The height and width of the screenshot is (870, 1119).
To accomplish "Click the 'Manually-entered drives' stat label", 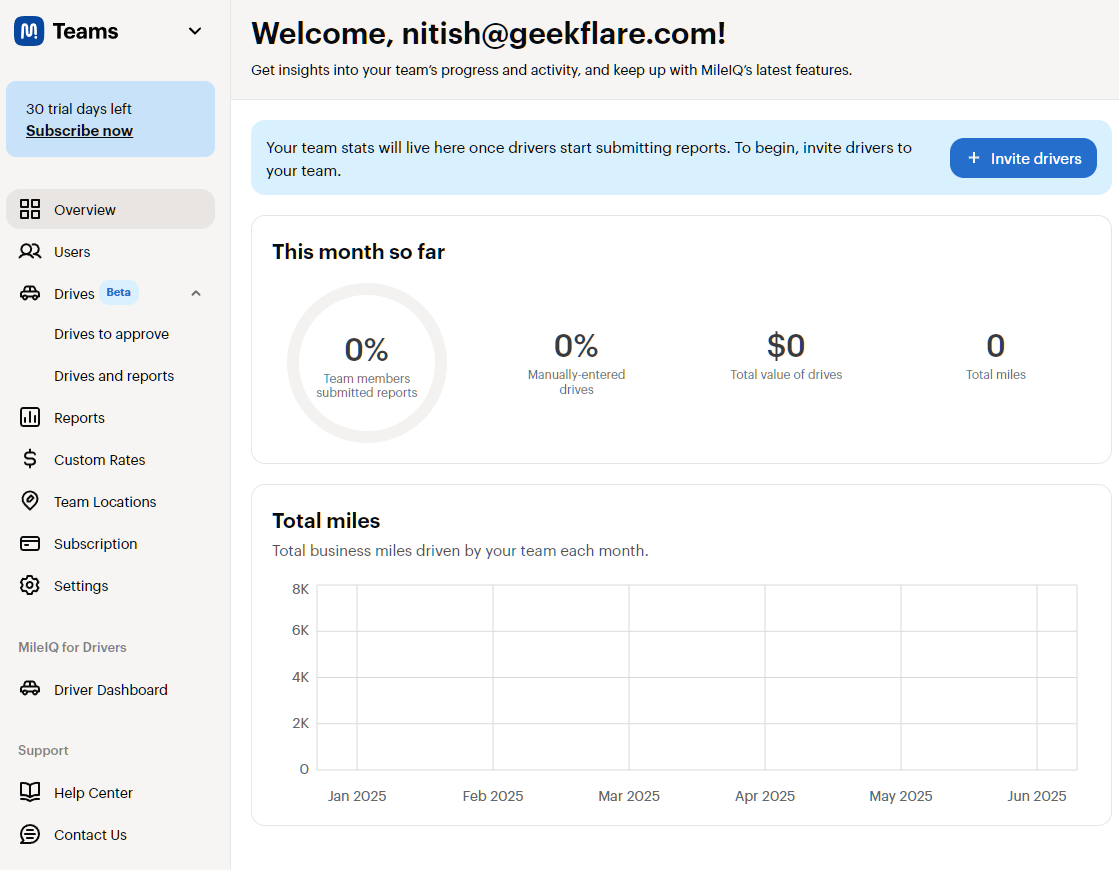I will click(x=576, y=382).
